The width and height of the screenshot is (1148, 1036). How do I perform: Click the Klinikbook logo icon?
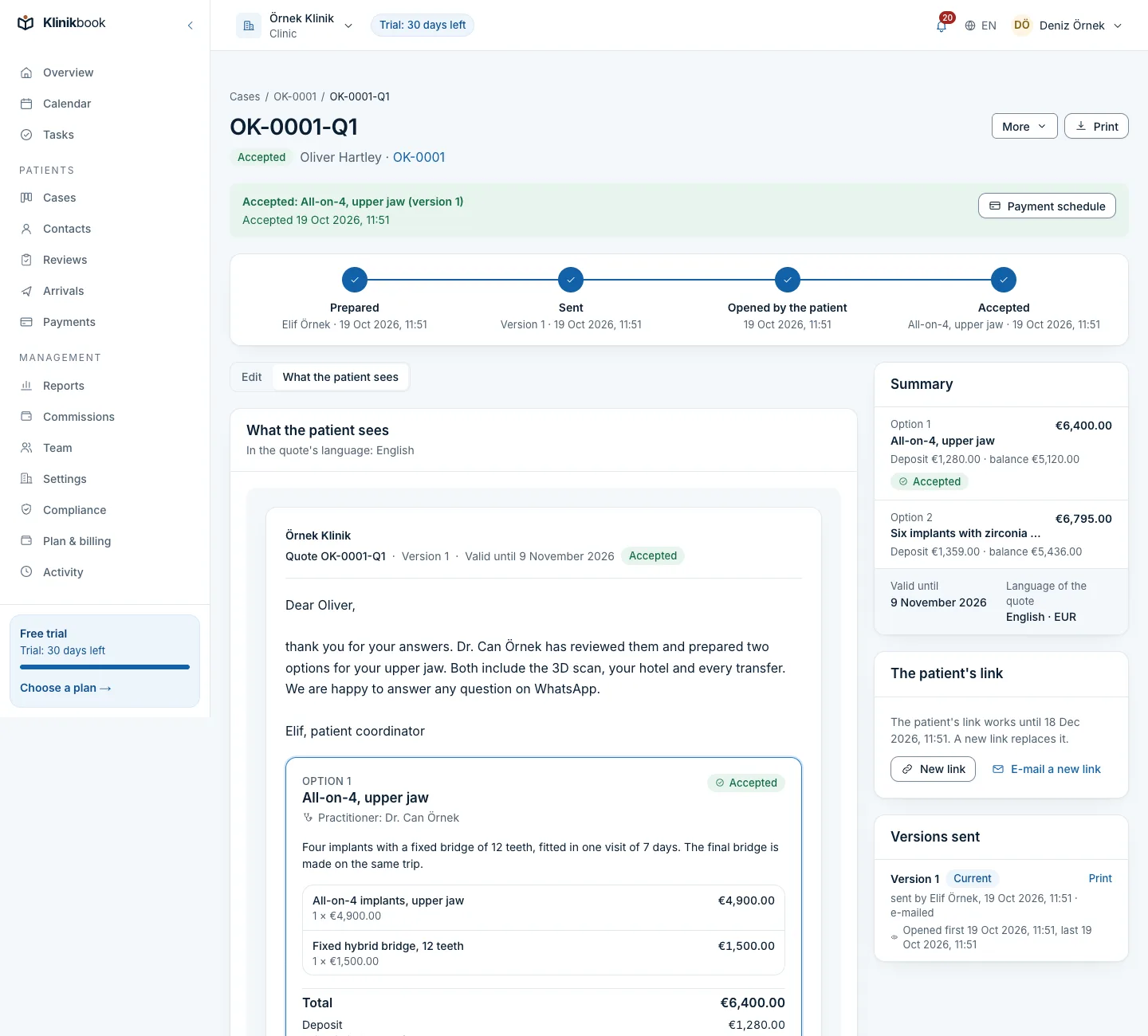click(26, 23)
